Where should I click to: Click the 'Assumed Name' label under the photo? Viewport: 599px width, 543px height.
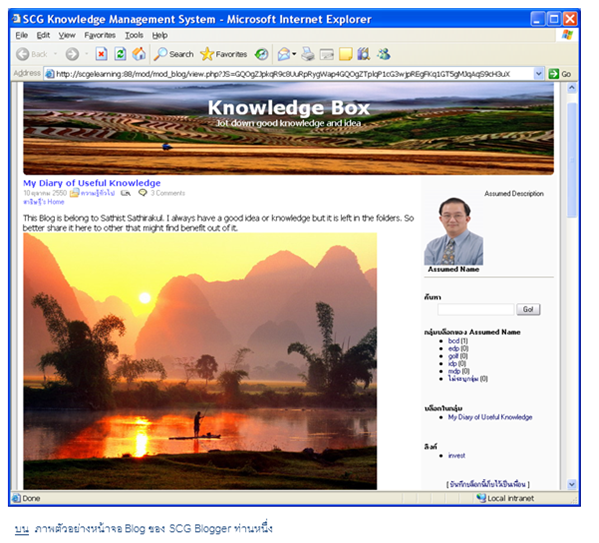point(453,269)
